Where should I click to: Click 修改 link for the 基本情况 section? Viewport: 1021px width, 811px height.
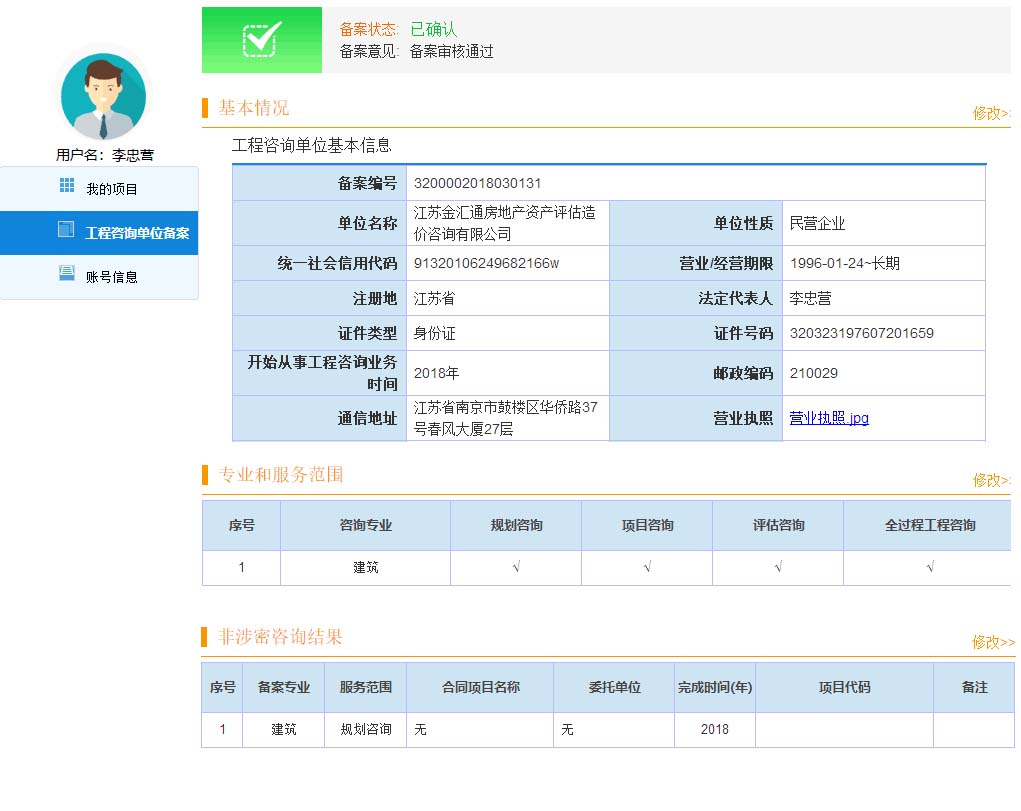point(991,113)
